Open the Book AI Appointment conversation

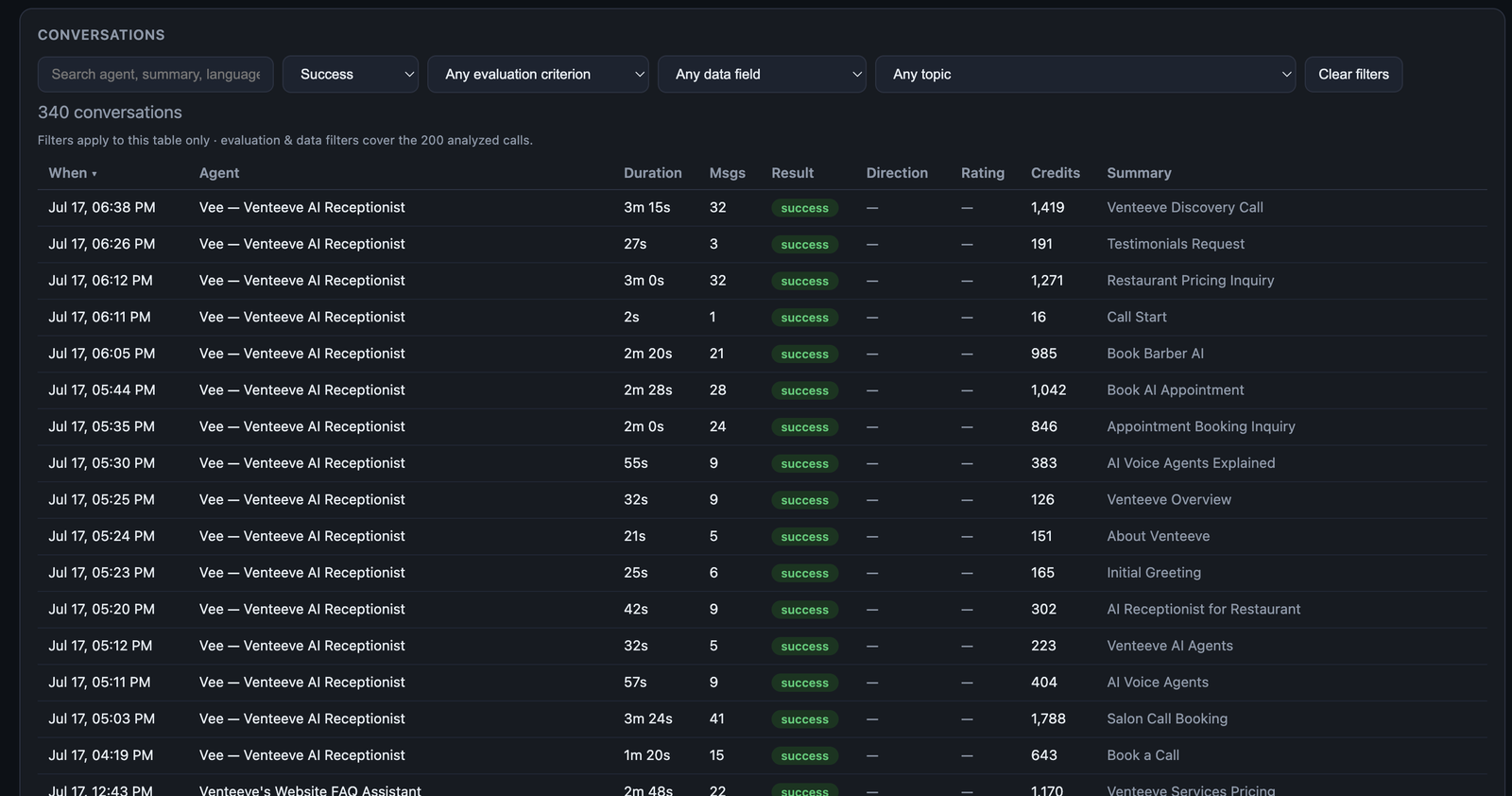click(x=762, y=390)
